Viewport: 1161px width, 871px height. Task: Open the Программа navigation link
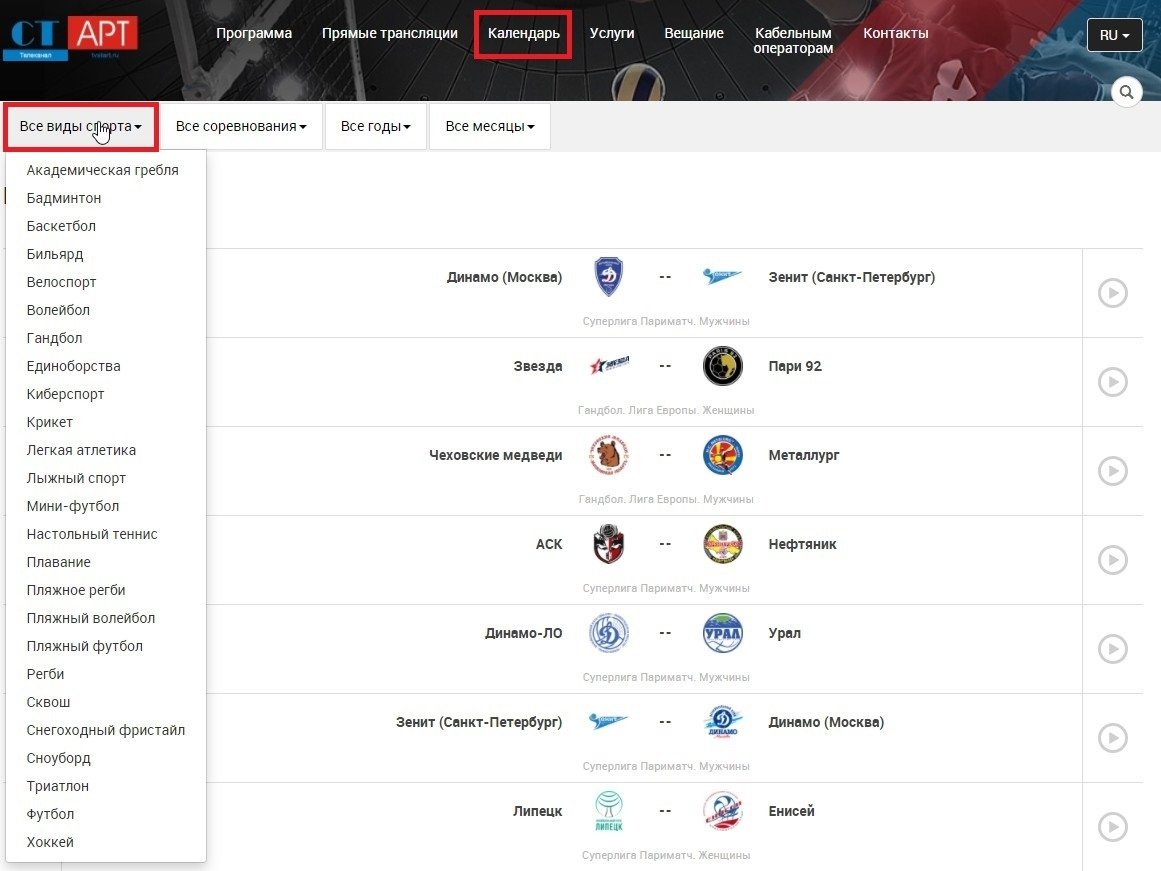(254, 33)
